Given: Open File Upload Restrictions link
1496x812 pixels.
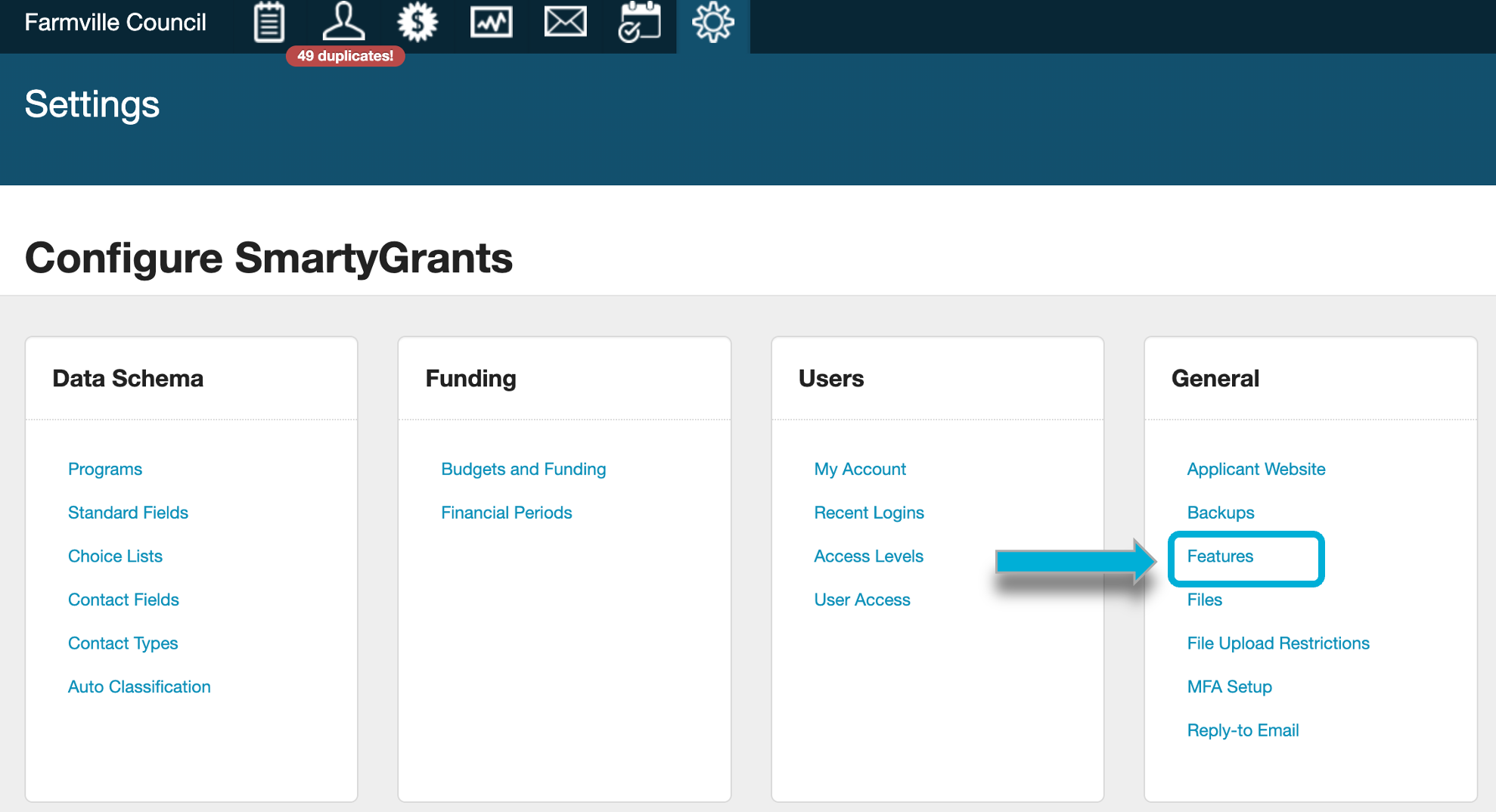Looking at the screenshot, I should point(1277,643).
